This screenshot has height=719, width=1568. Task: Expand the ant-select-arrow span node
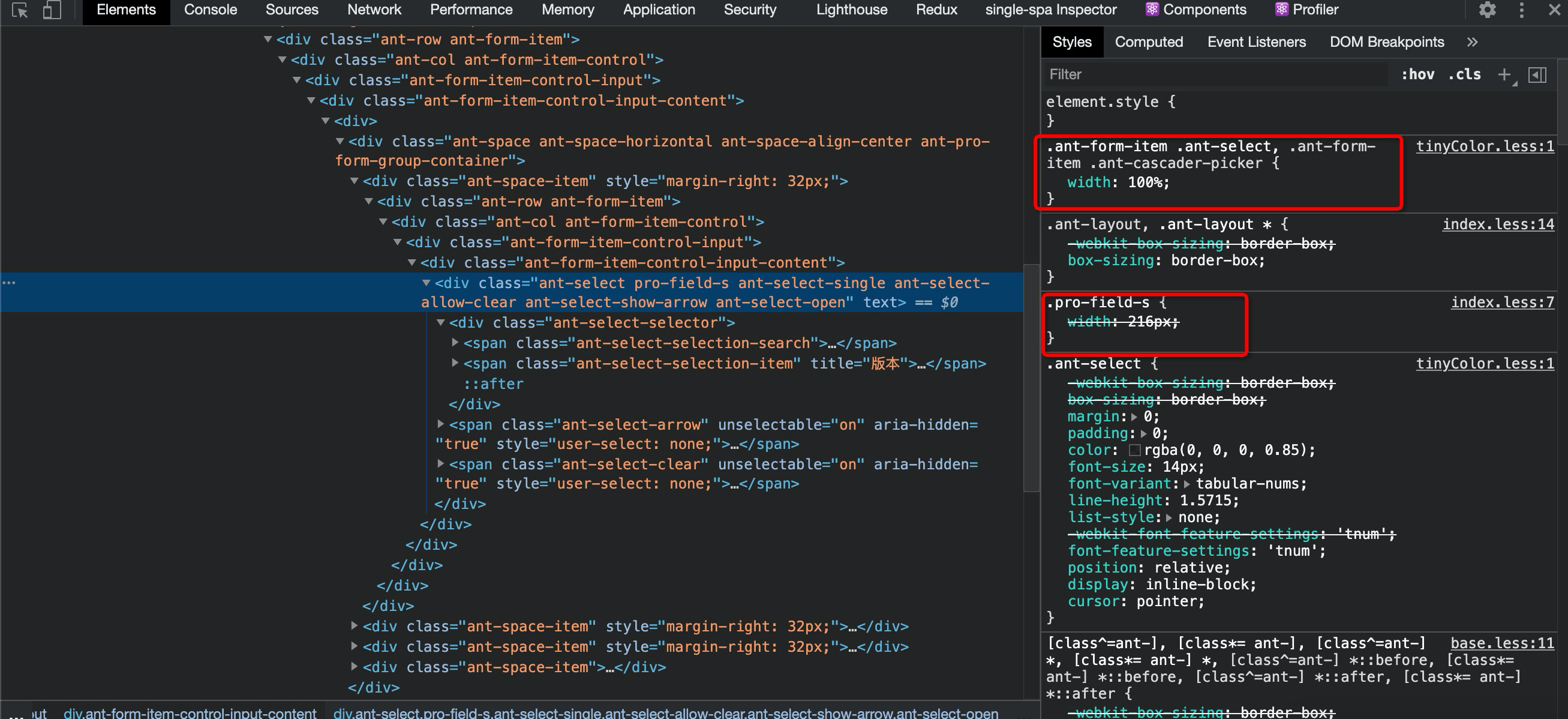click(442, 424)
